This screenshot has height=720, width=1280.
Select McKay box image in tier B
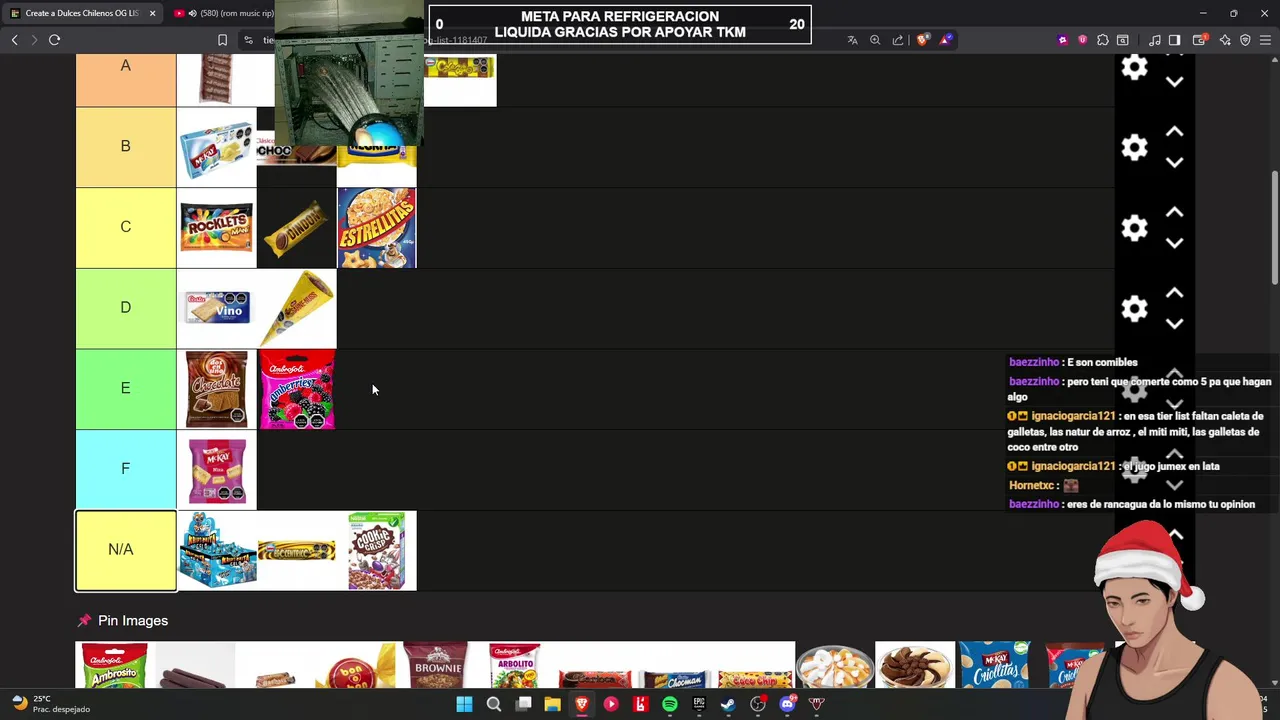tap(216, 148)
